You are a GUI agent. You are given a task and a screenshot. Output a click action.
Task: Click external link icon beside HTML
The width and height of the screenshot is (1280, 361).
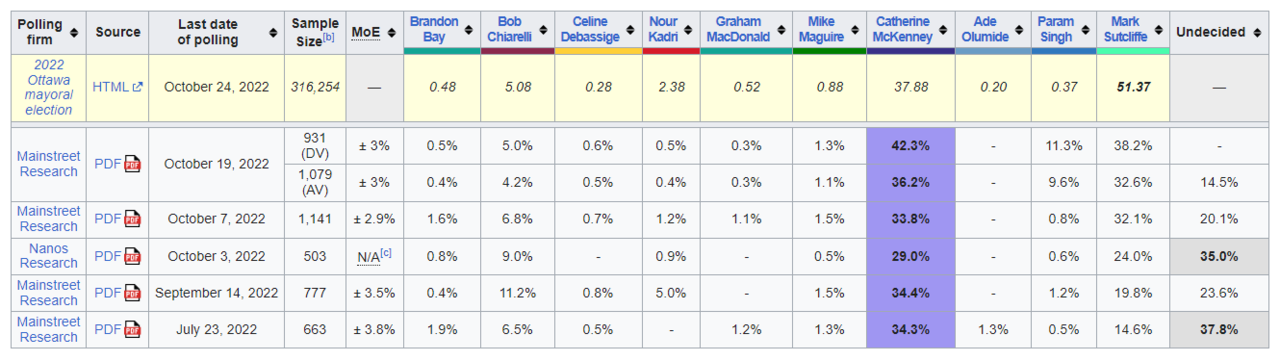[138, 87]
